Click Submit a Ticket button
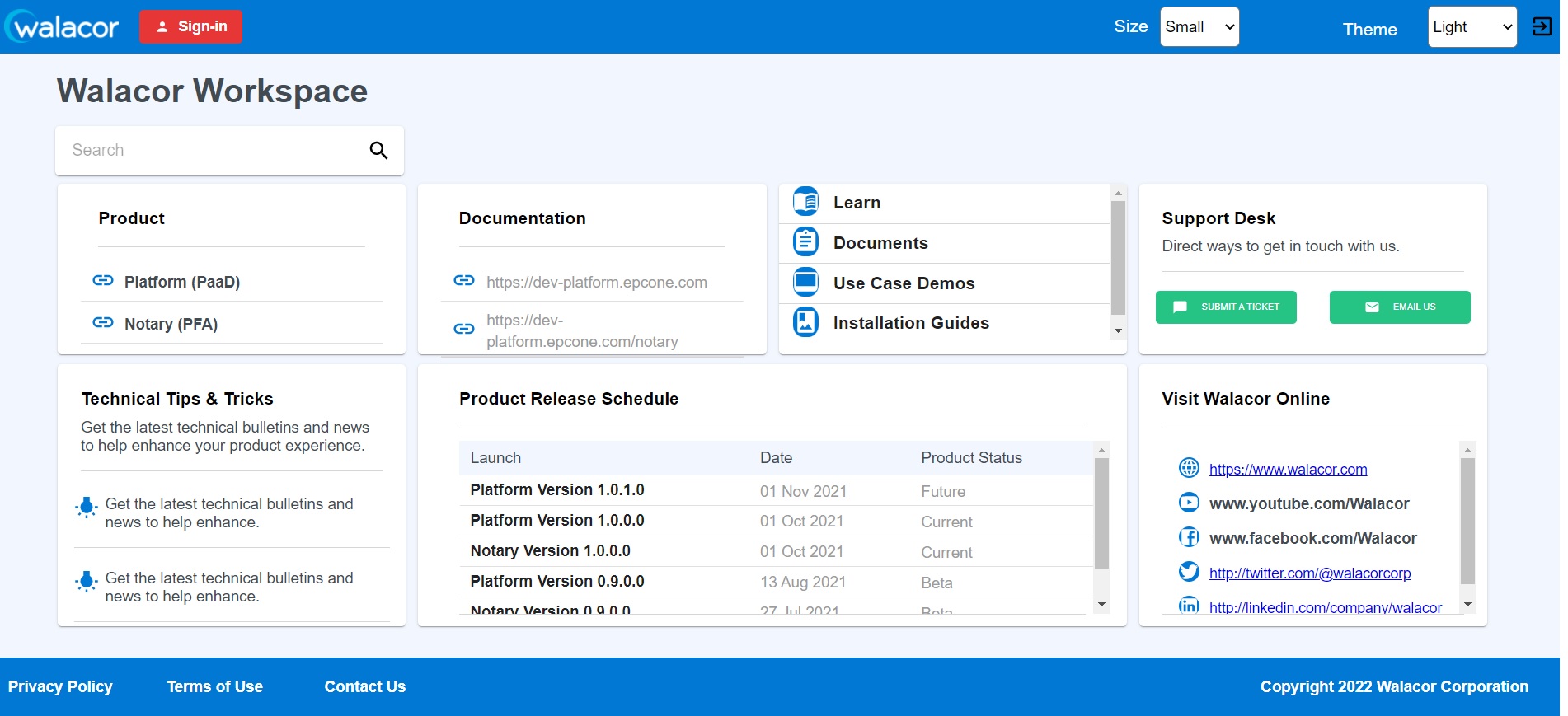Screen dimensions: 1568x716 1226,307
